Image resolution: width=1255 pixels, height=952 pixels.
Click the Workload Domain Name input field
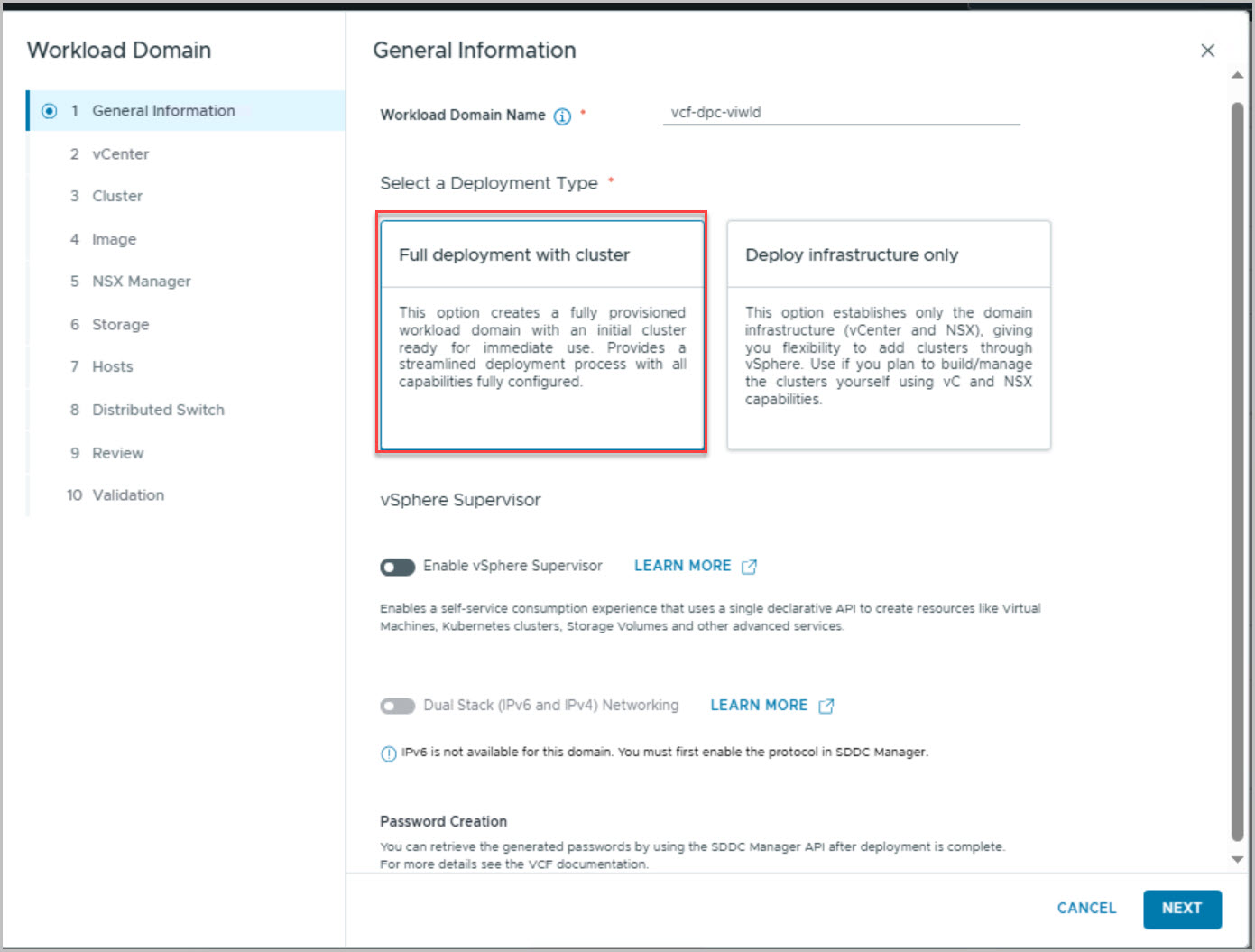(x=841, y=113)
